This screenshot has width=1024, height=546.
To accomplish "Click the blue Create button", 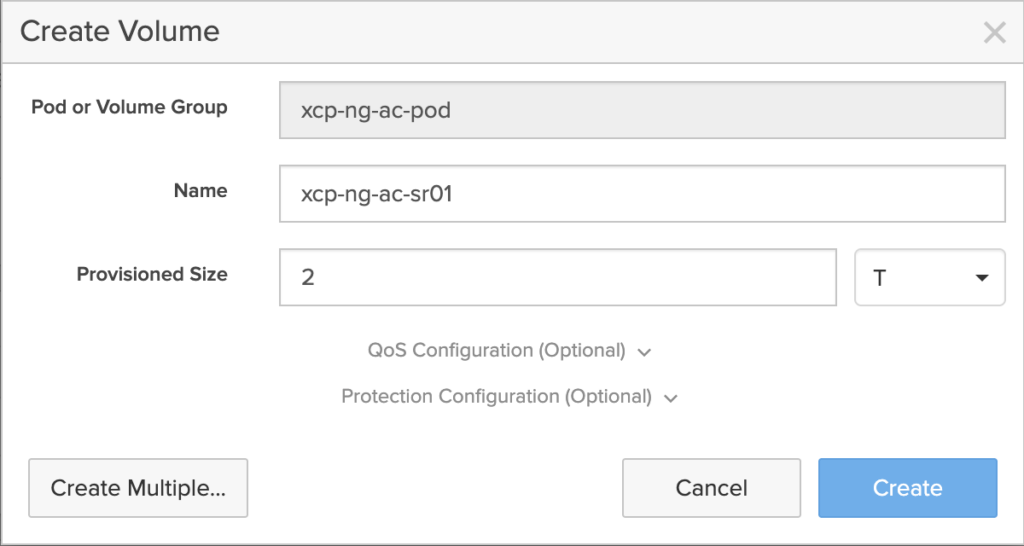I will pos(907,488).
